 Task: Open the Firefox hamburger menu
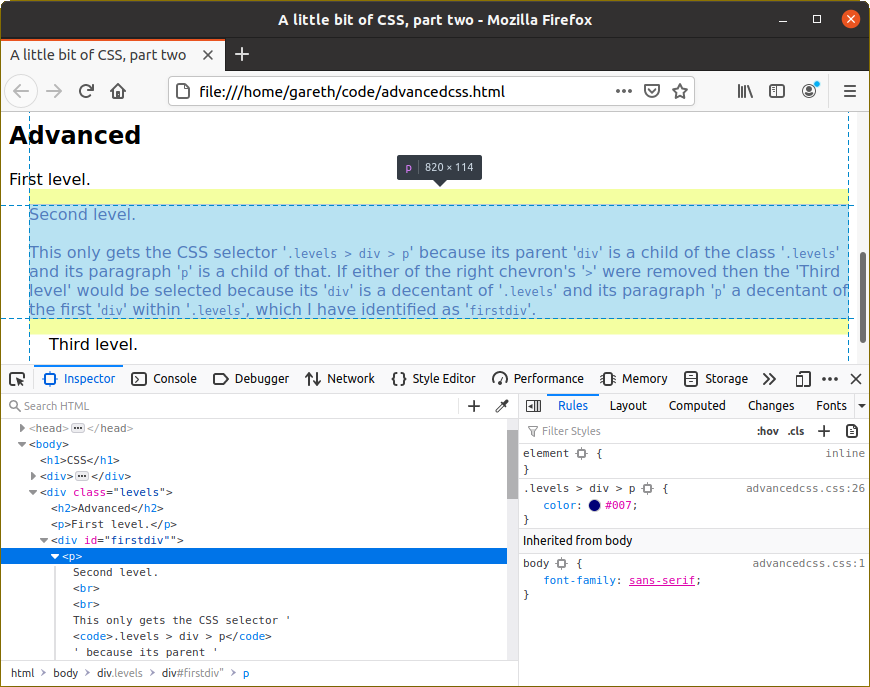coord(849,91)
